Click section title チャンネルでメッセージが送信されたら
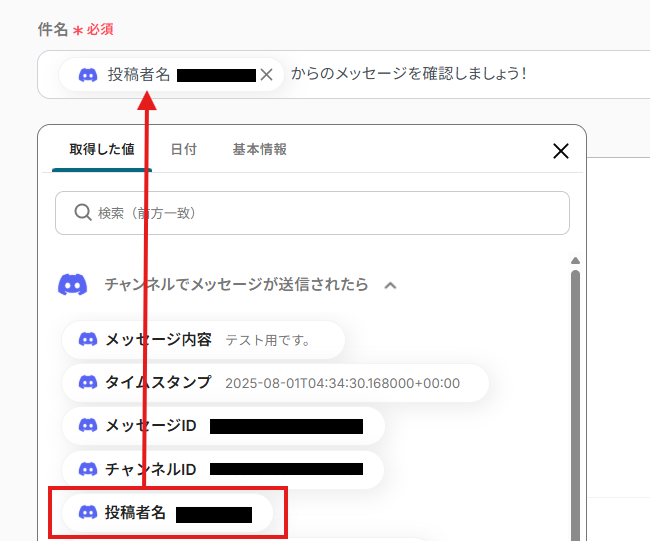The image size is (650, 541). point(236,284)
